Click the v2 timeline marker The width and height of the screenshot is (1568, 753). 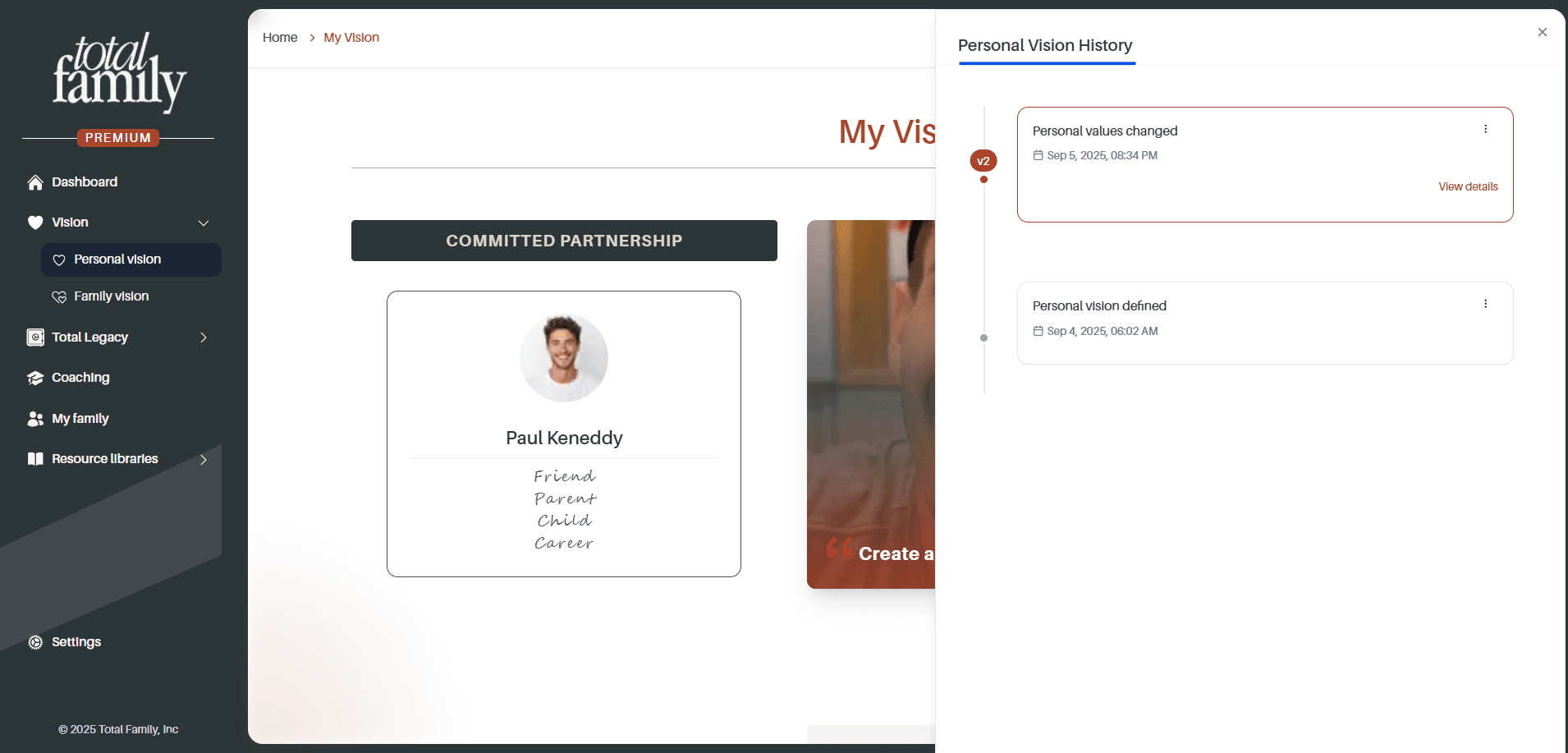coord(983,161)
